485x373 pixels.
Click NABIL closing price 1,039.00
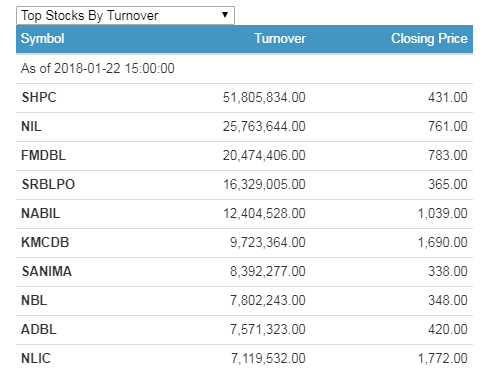point(443,213)
